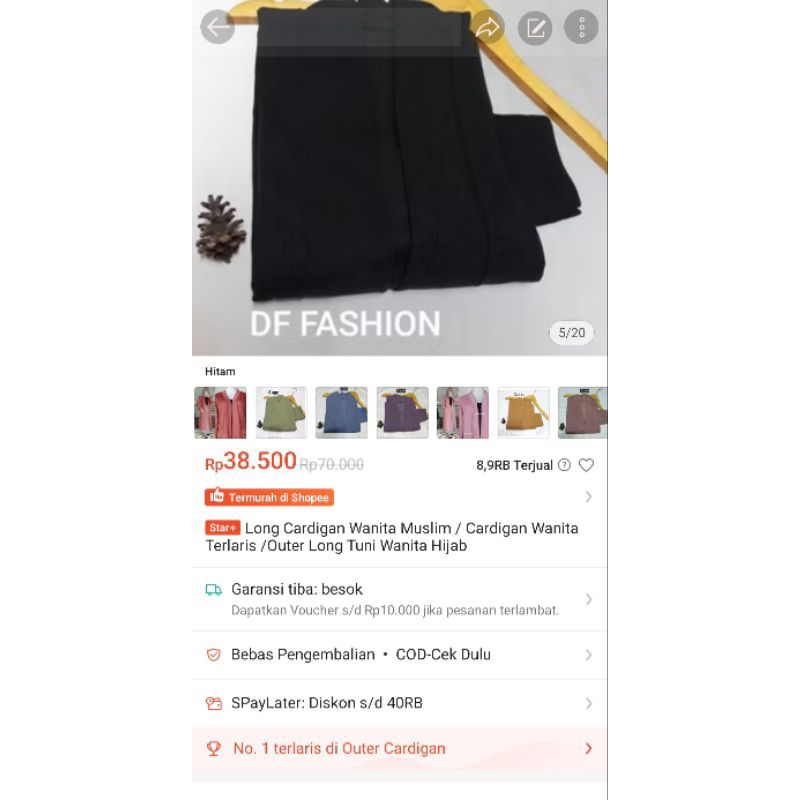
Task: Expand the Termurah di Shopee row chevron
Action: (588, 497)
